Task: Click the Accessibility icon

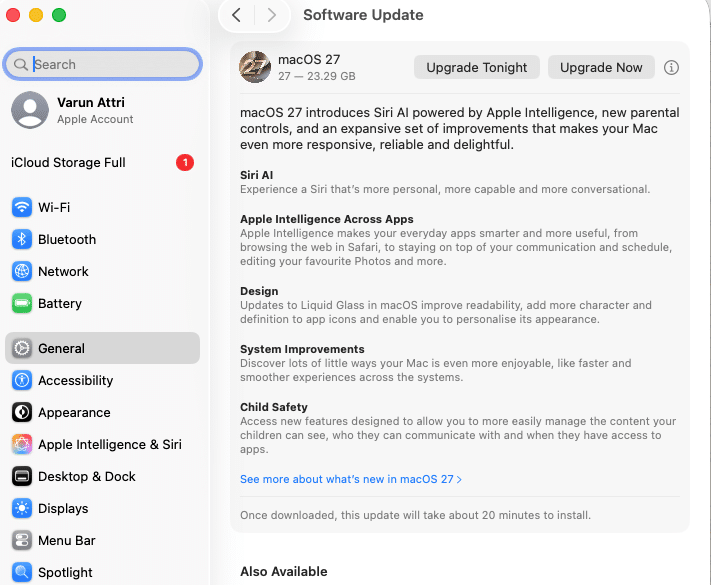Action: coord(22,380)
